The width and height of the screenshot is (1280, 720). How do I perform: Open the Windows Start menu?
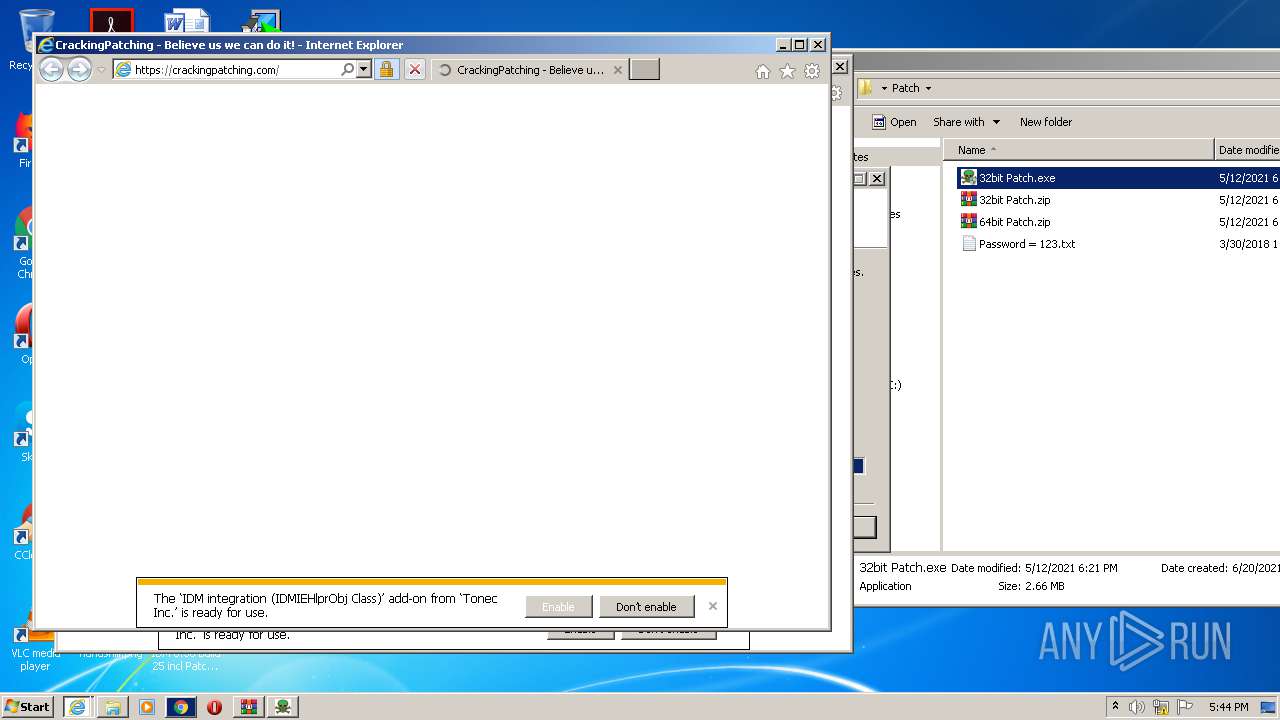point(28,706)
